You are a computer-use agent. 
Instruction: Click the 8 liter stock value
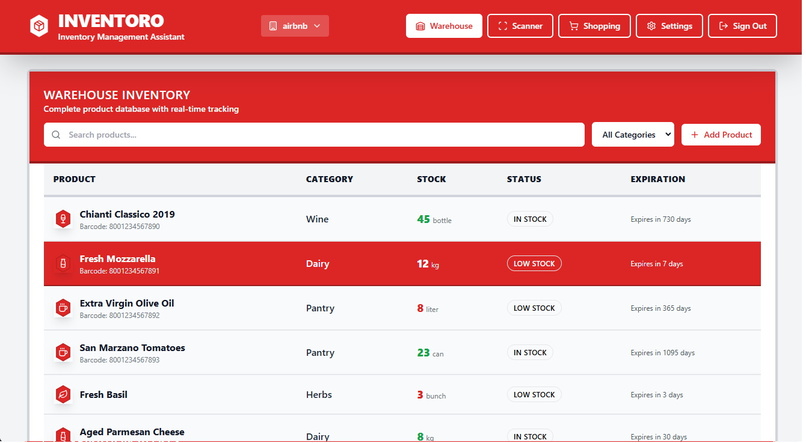click(427, 308)
